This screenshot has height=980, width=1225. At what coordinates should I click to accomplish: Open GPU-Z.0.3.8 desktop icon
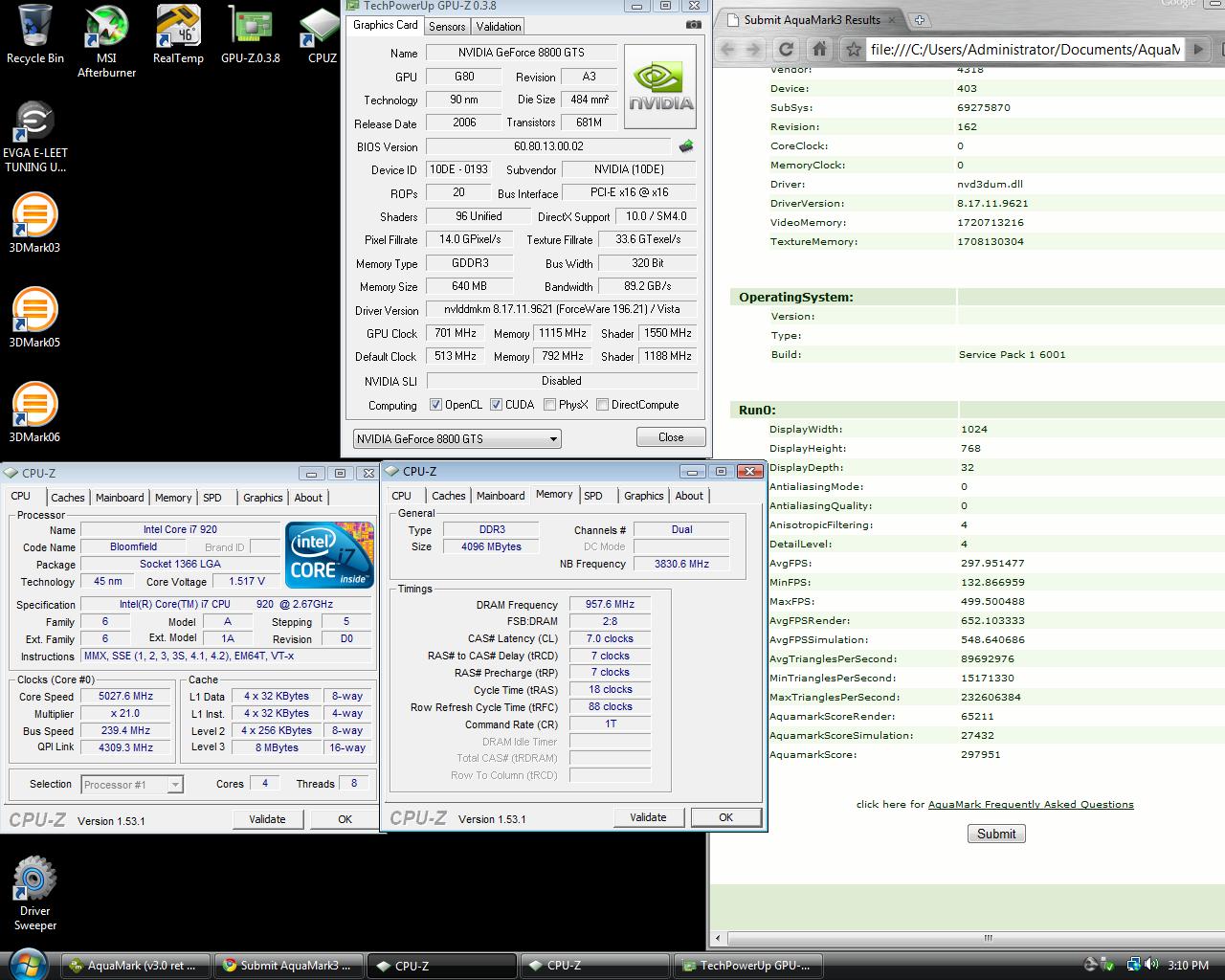250,34
